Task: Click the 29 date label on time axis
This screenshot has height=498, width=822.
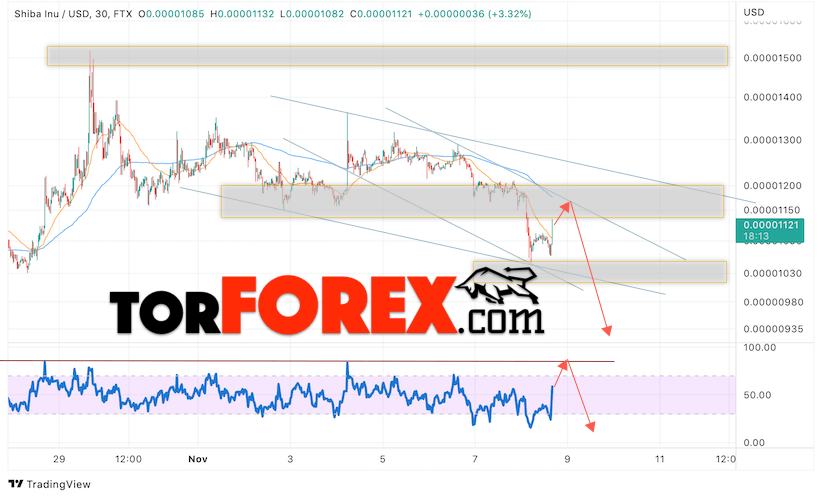Action: coord(59,459)
